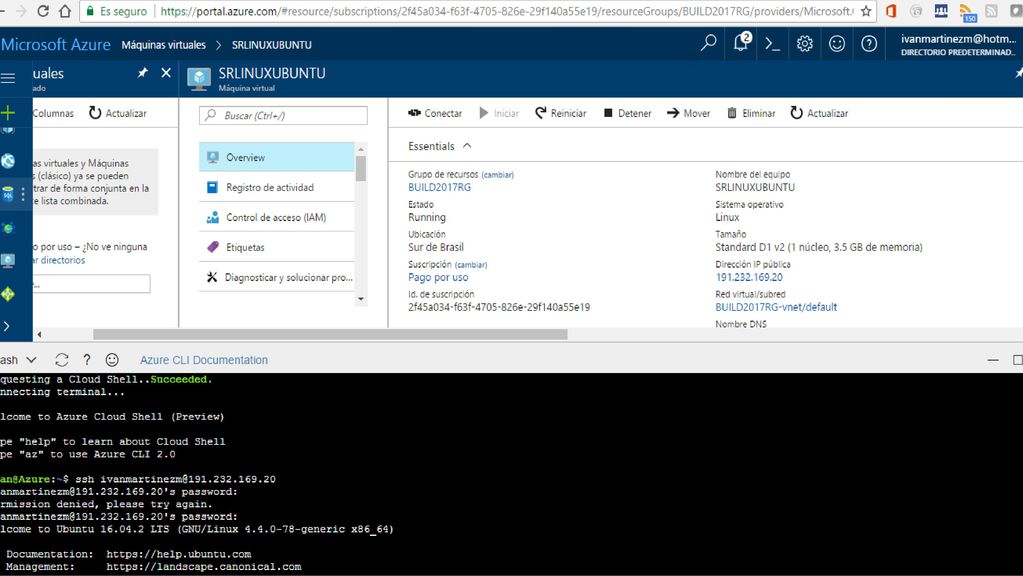Open Control de acceso (IAM)
1023x576 pixels.
(x=276, y=217)
